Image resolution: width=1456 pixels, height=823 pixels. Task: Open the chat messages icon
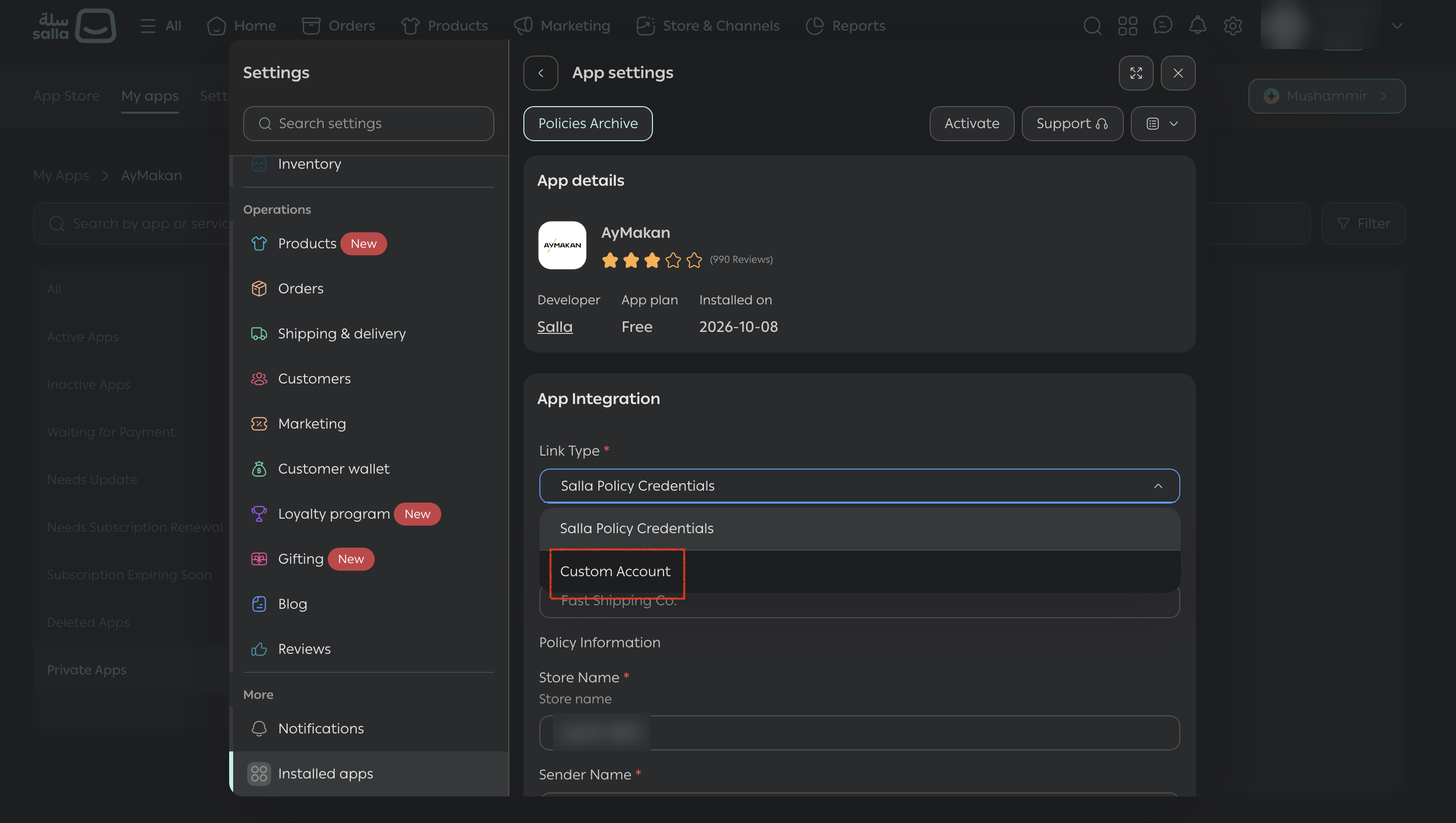(1163, 26)
